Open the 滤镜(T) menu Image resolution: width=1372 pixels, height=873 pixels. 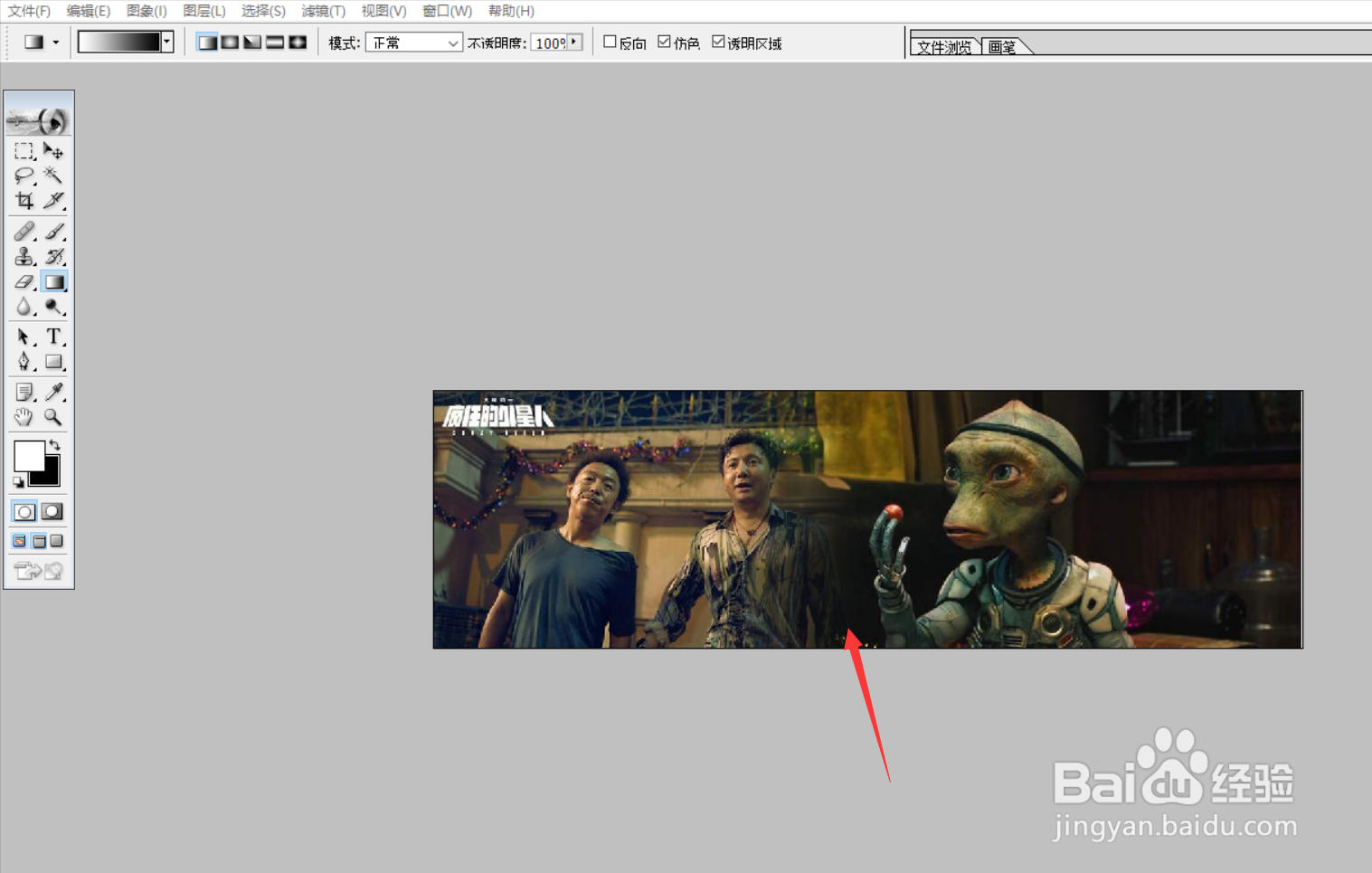pos(324,11)
